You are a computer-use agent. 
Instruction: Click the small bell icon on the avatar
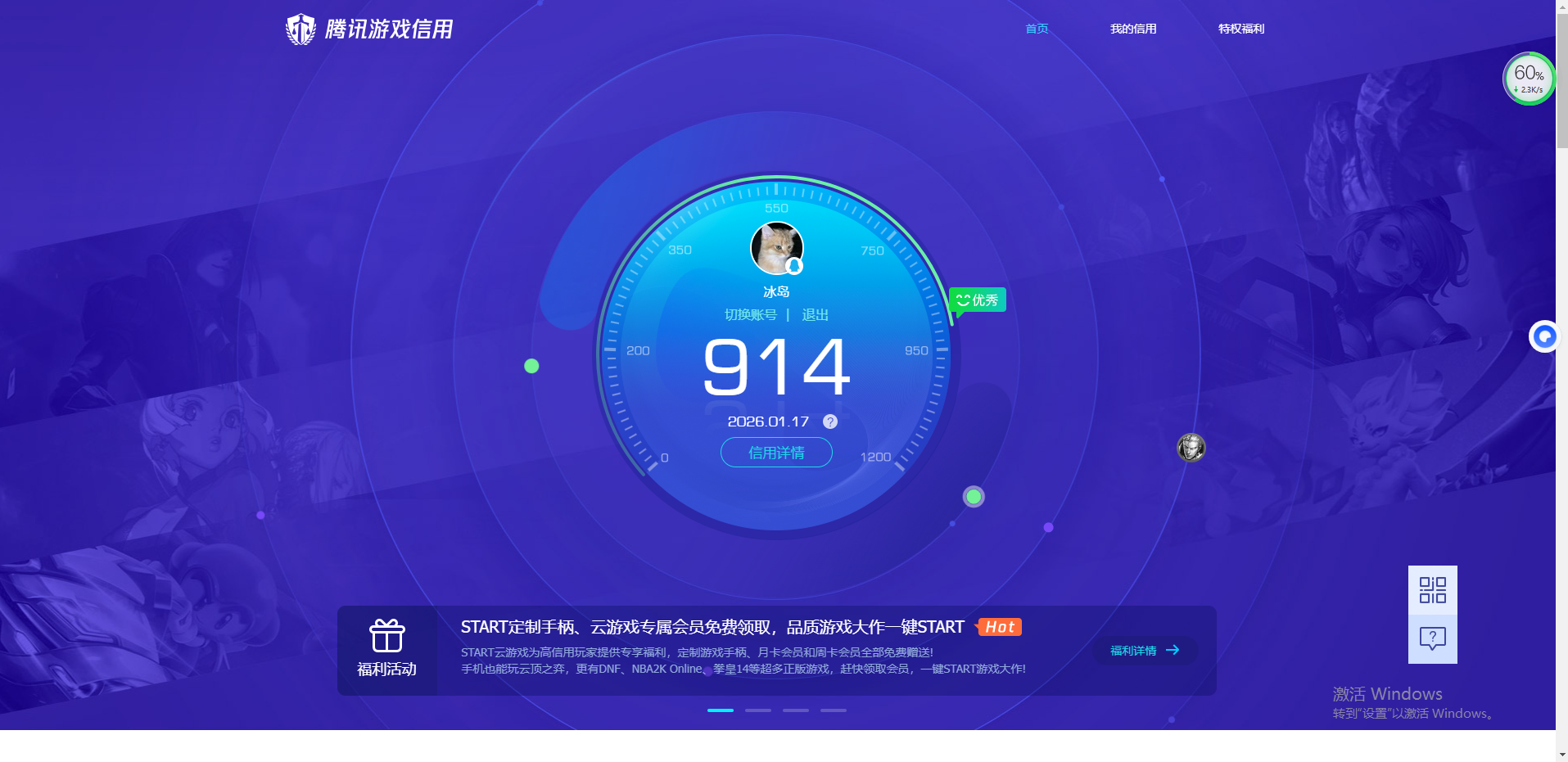click(x=793, y=268)
